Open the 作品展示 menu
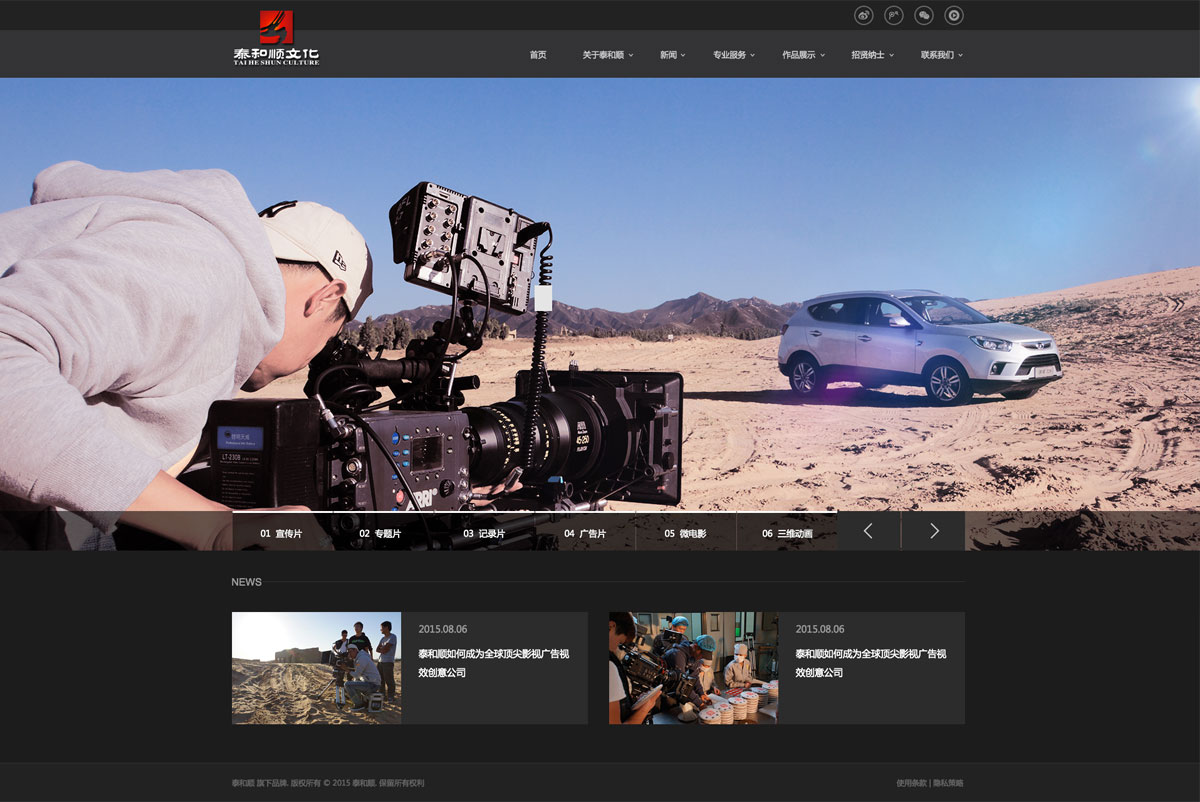 coord(803,55)
